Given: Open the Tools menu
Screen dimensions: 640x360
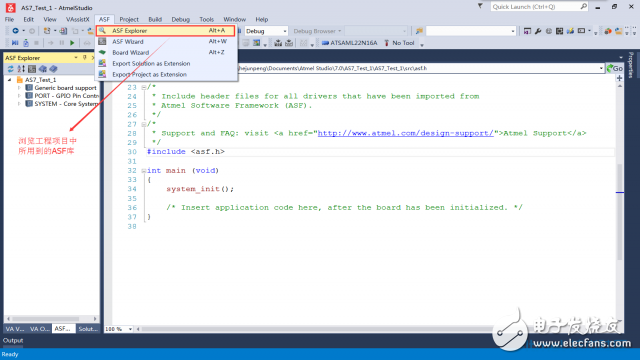Looking at the screenshot, I should [207, 19].
